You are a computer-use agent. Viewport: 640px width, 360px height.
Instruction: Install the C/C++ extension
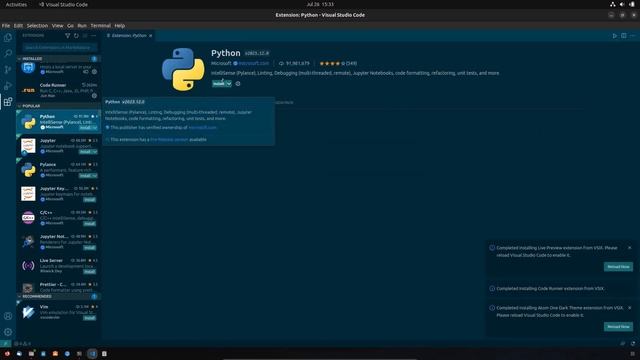(x=89, y=224)
